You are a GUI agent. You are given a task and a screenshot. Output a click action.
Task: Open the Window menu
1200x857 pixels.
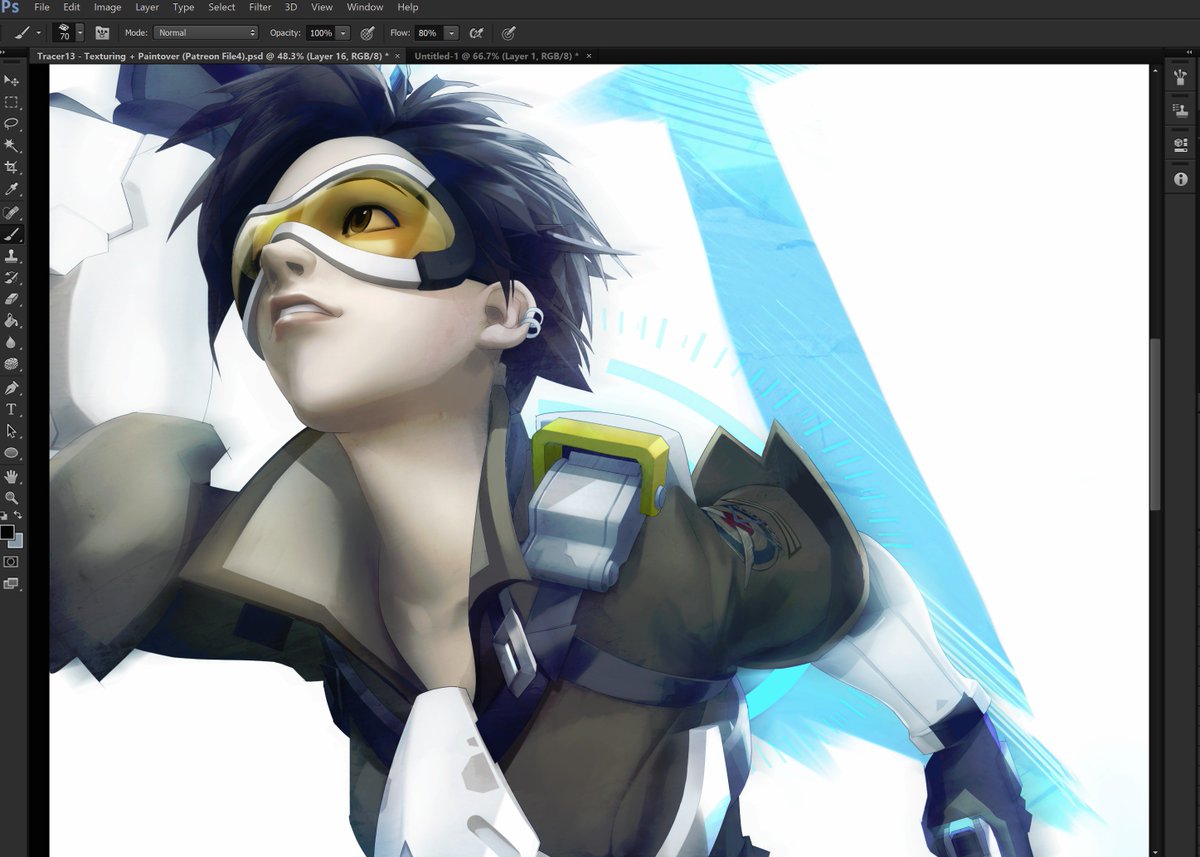(x=365, y=7)
